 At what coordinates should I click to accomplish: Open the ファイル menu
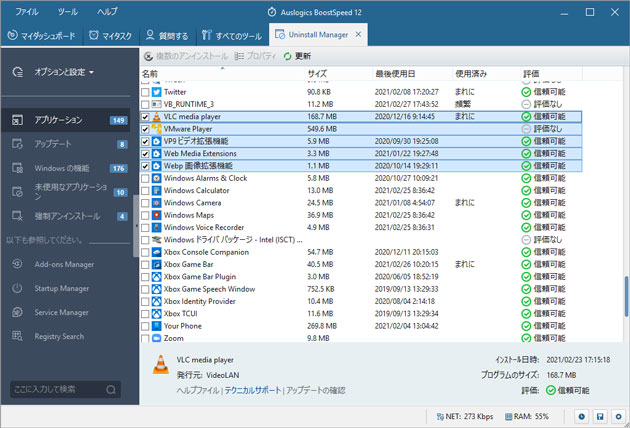[27, 11]
